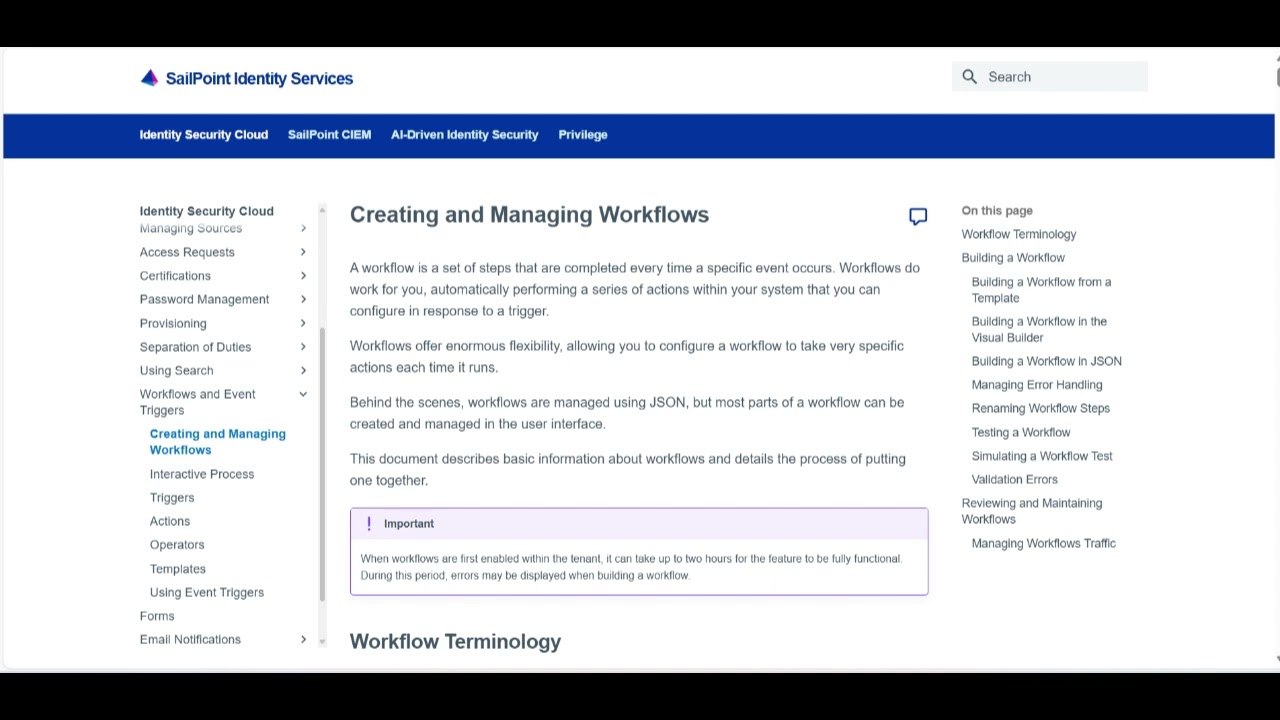1280x720 pixels.
Task: Open the Actions page
Action: [170, 521]
